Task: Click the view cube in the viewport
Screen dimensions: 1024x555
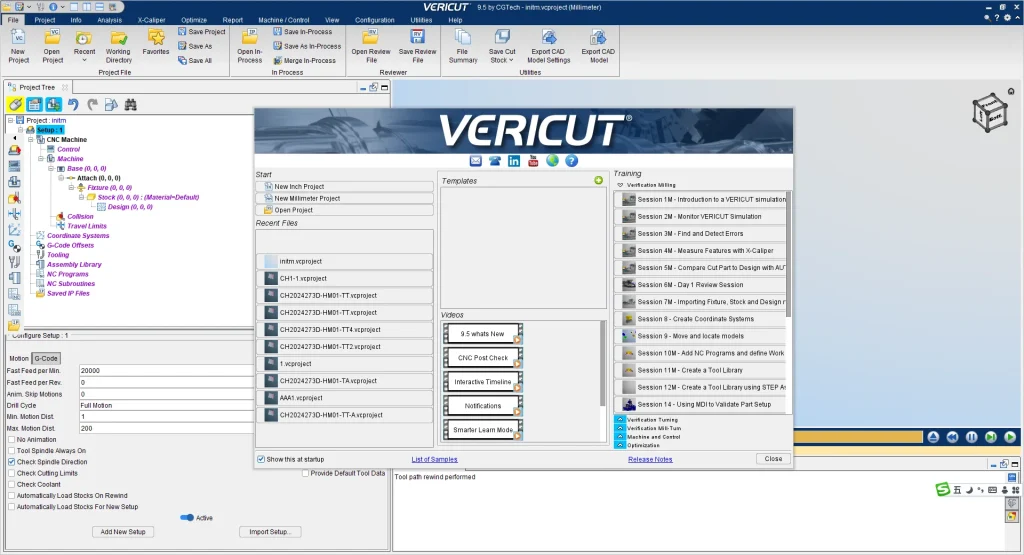Action: point(989,113)
